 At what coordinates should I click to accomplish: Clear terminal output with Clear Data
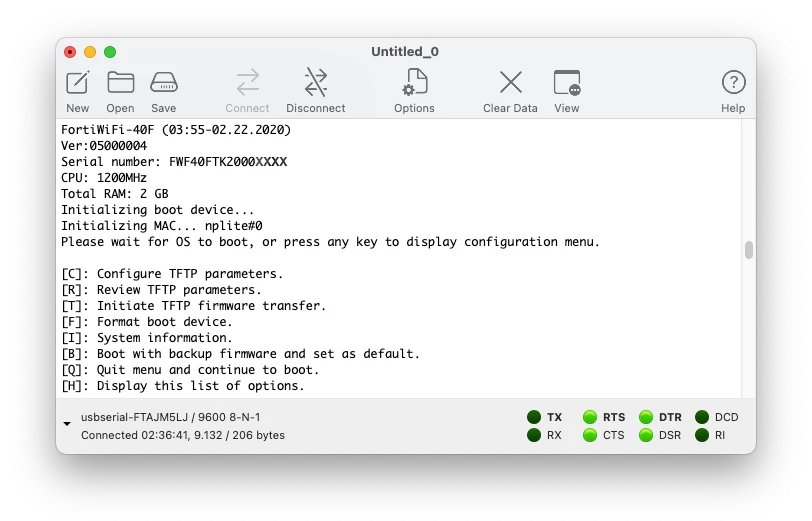click(x=511, y=82)
